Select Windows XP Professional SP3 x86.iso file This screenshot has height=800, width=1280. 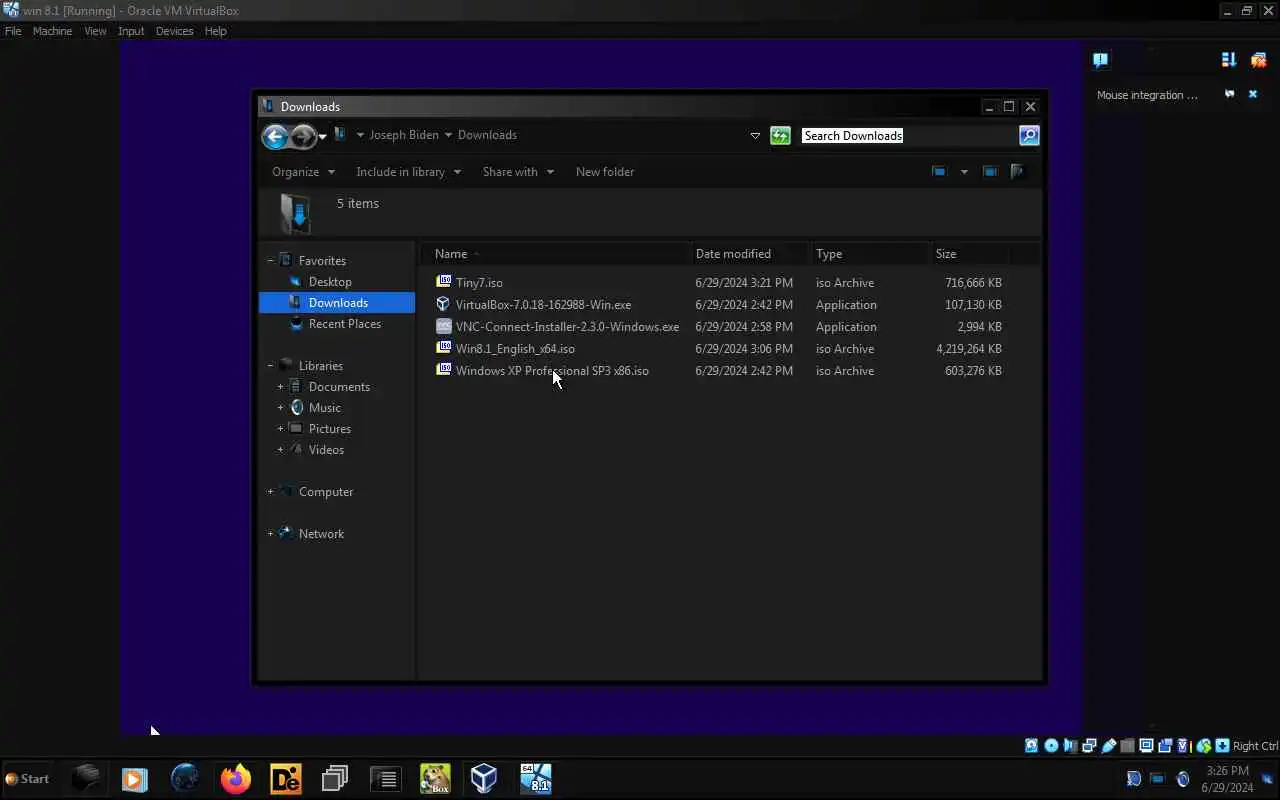(552, 371)
